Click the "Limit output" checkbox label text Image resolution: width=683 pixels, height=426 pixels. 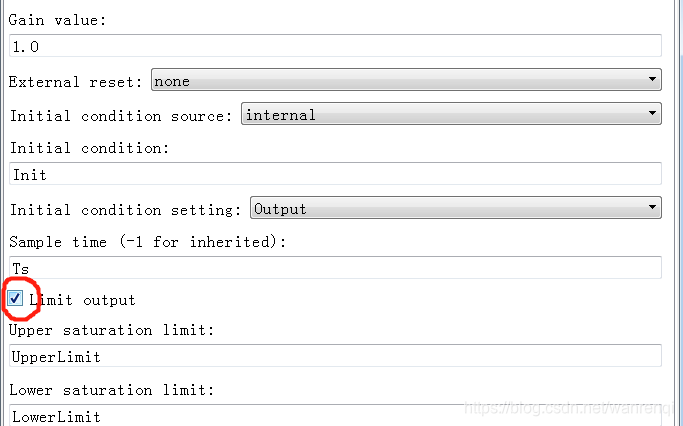coord(82,300)
